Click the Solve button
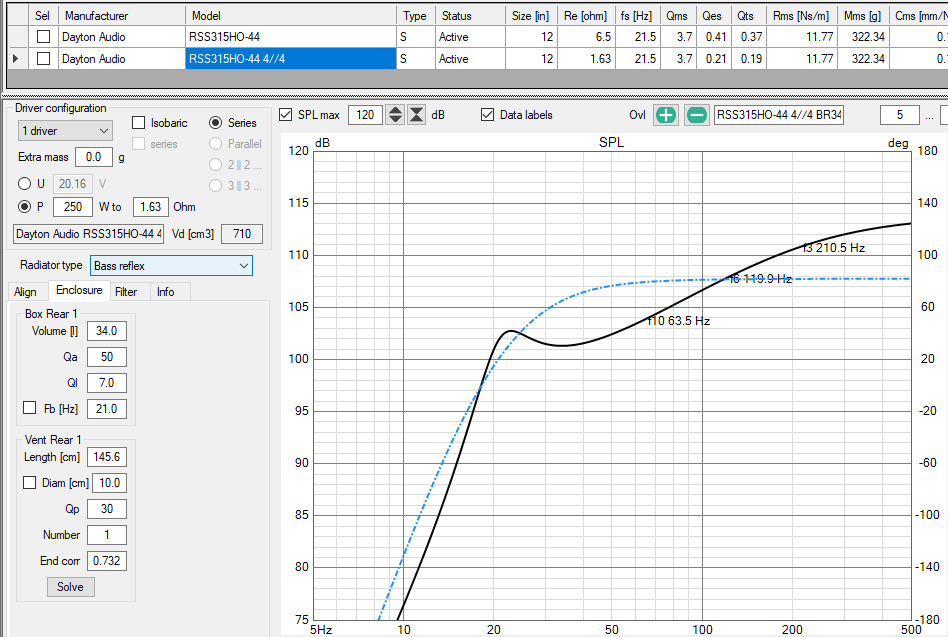Viewport: 948px width, 637px height. (x=71, y=587)
